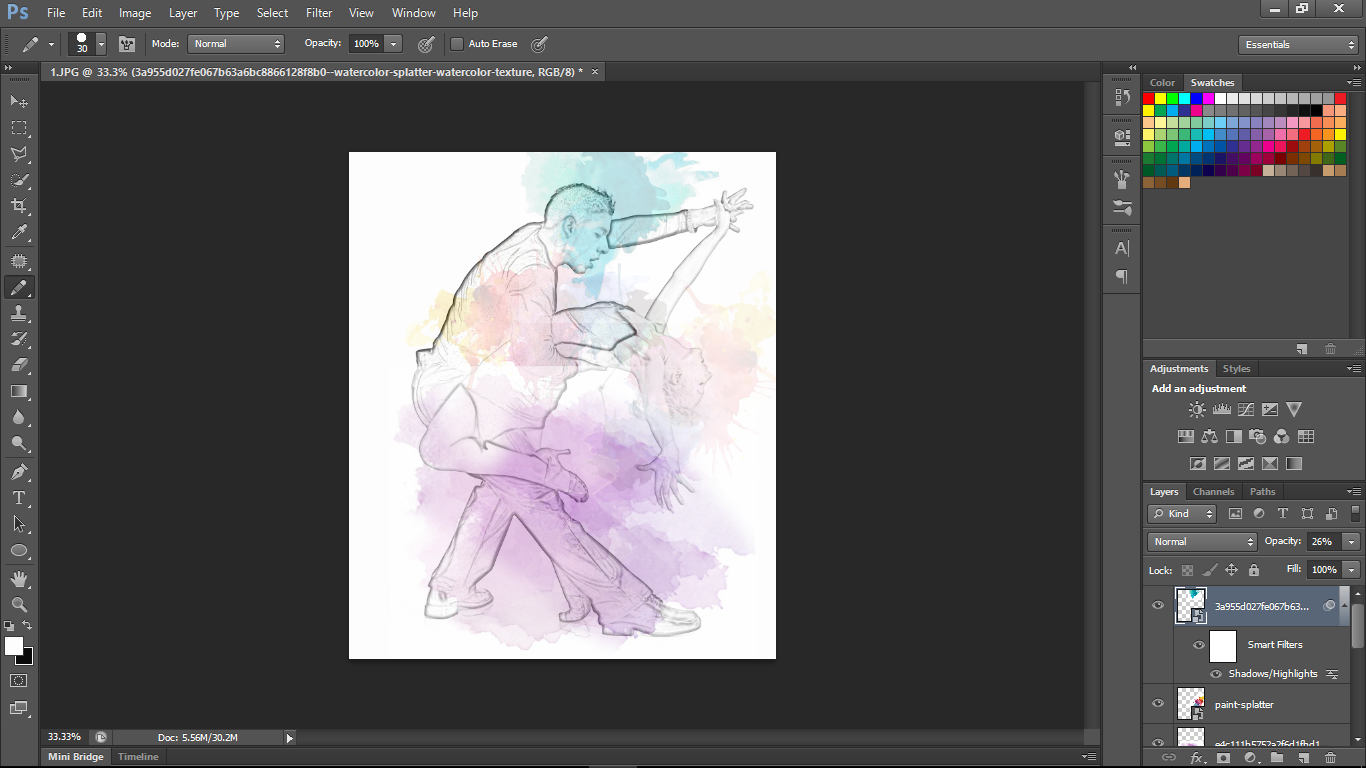
Task: Select the Move tool
Action: pyautogui.click(x=19, y=102)
